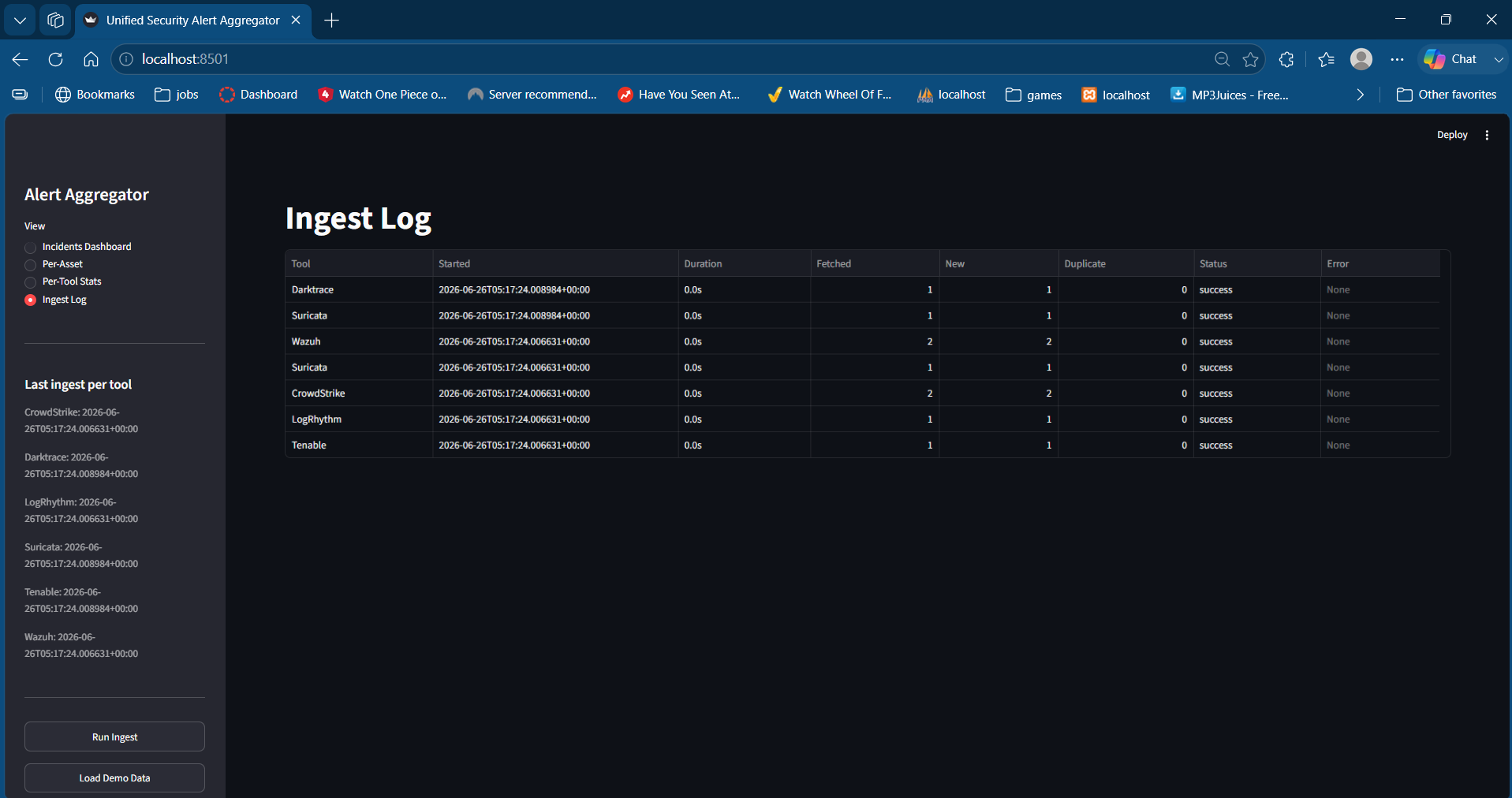Show more bookmarks overflow chevron
The height and width of the screenshot is (798, 1512).
[x=1360, y=95]
